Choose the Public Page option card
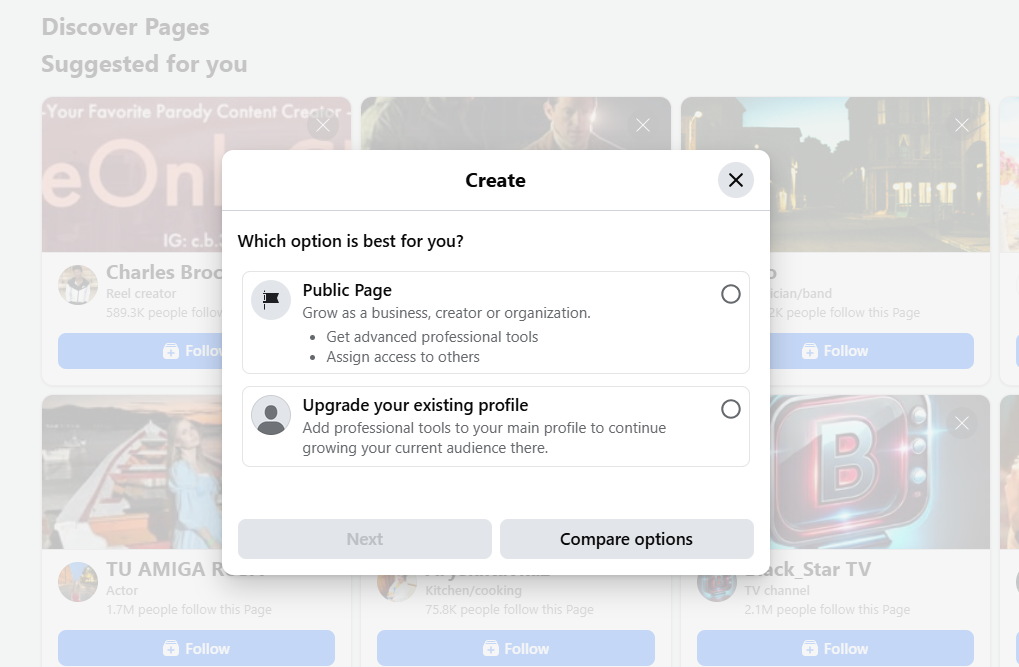This screenshot has height=667, width=1019. 495,322
